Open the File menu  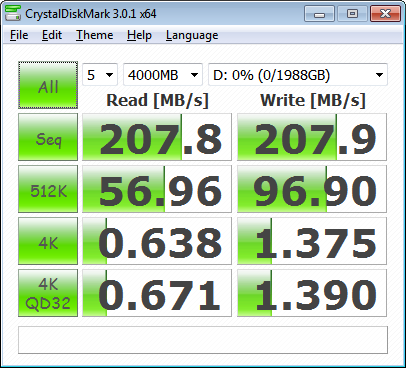(19, 35)
